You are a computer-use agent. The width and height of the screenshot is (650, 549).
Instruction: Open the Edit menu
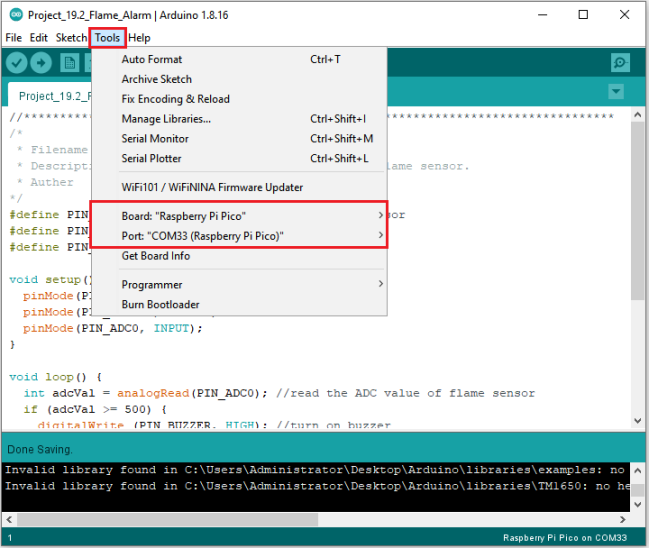pyautogui.click(x=39, y=38)
